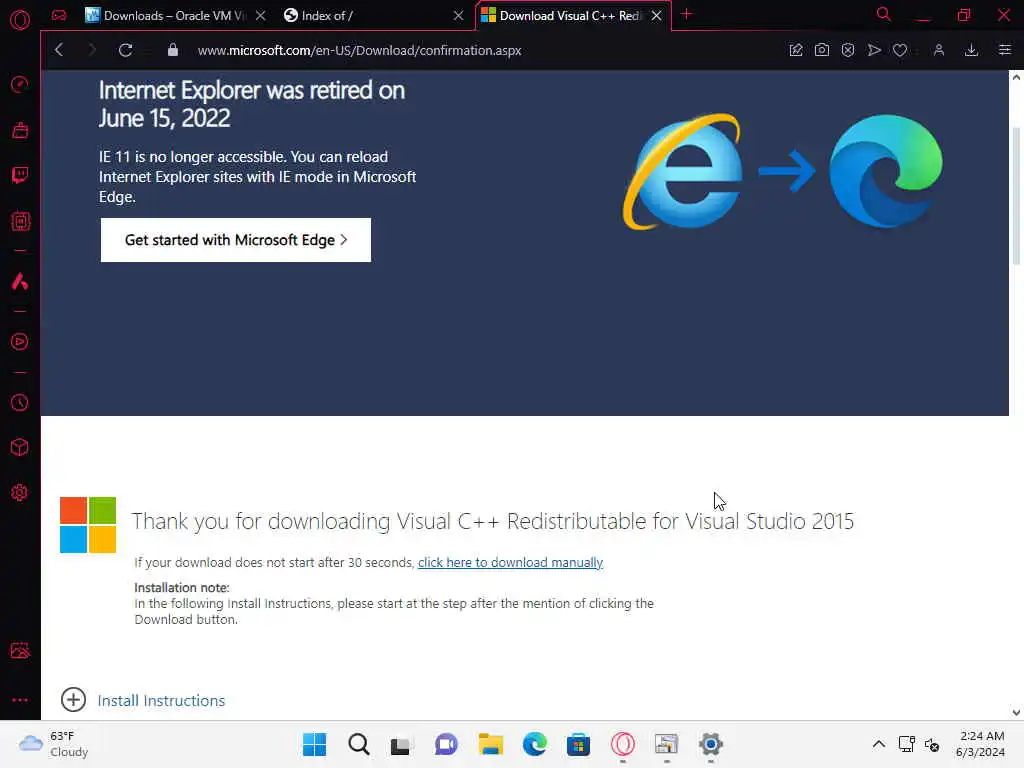Click the address bar URL
This screenshot has height=768, width=1024.
359,50
